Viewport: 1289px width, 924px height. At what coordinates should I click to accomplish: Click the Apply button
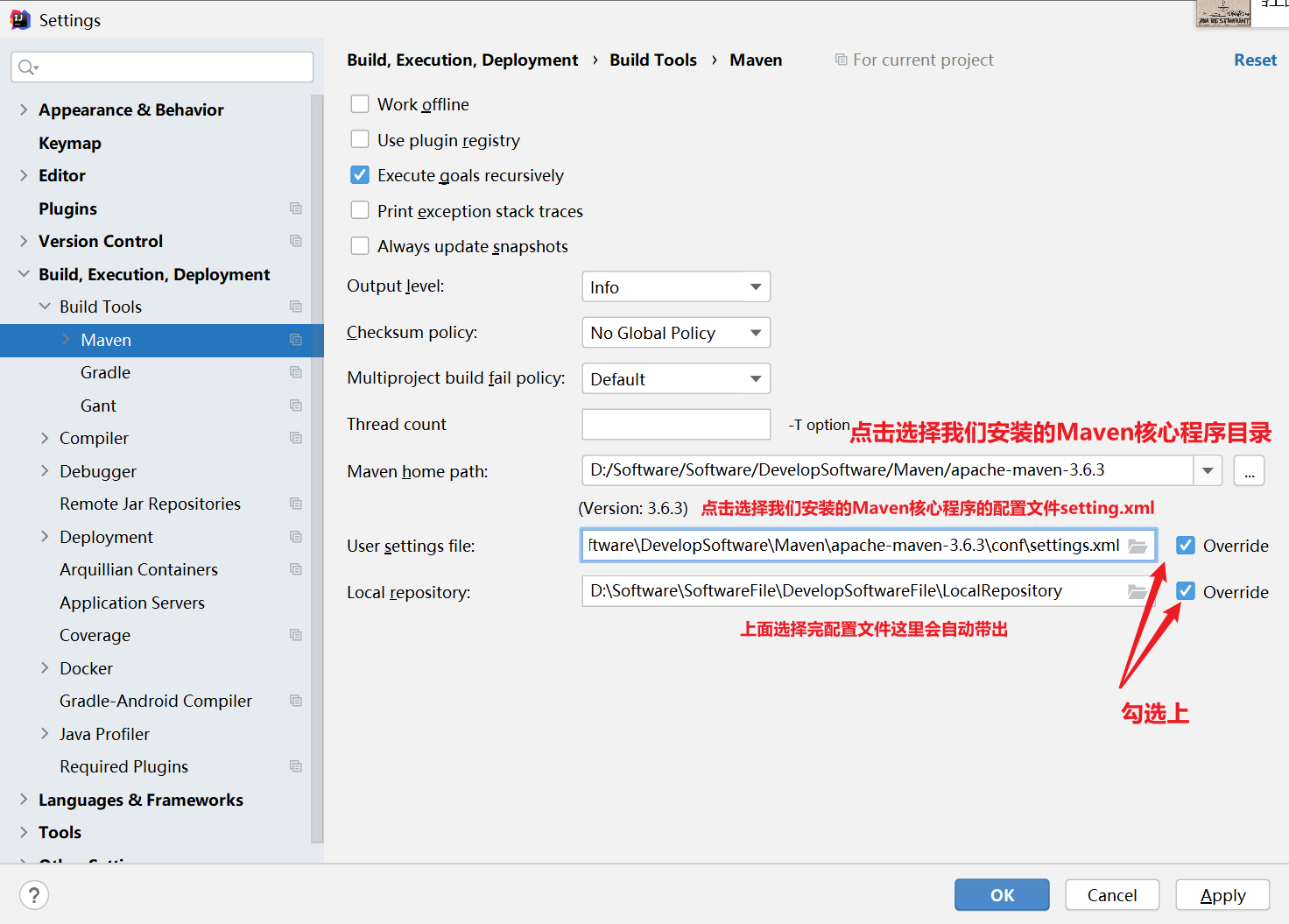coord(1222,895)
